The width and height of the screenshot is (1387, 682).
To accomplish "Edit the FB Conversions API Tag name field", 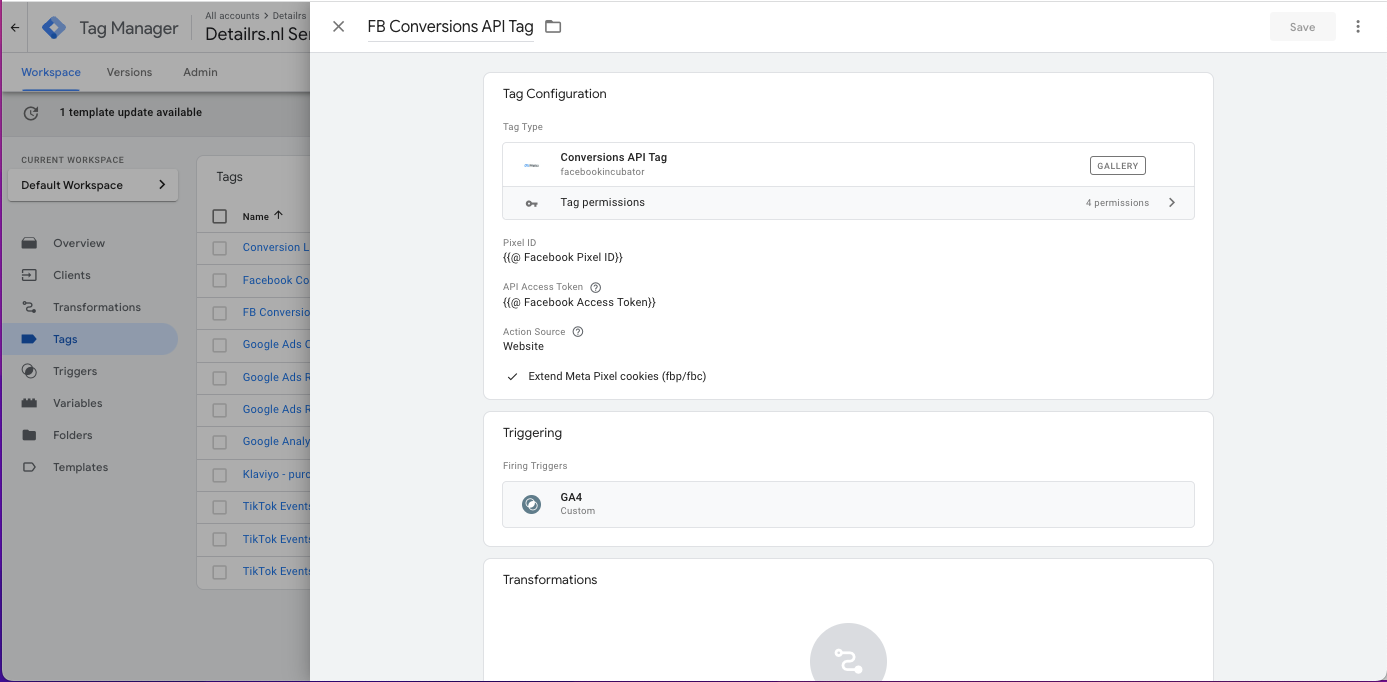I will pos(450,27).
